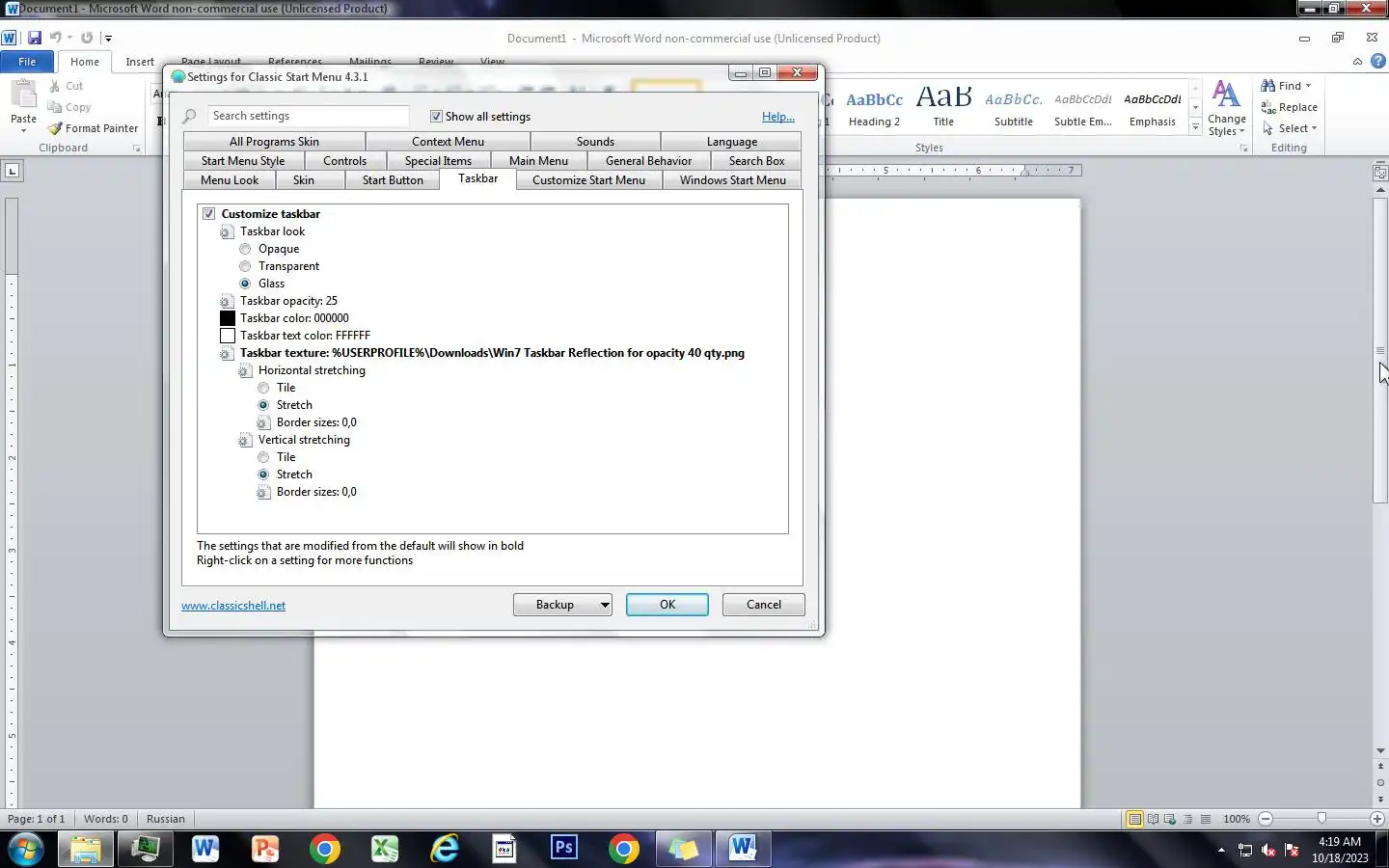Switch to Full Screen Reading view icon
Viewport: 1389px width, 868px height.
[1153, 819]
